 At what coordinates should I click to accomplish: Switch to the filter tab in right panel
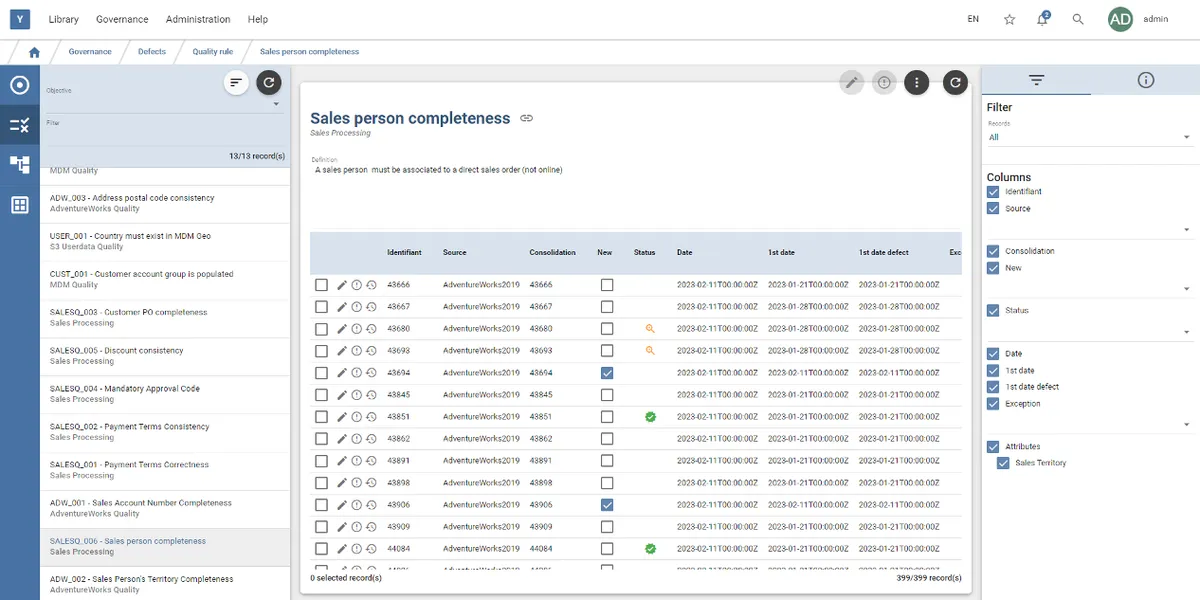1036,81
